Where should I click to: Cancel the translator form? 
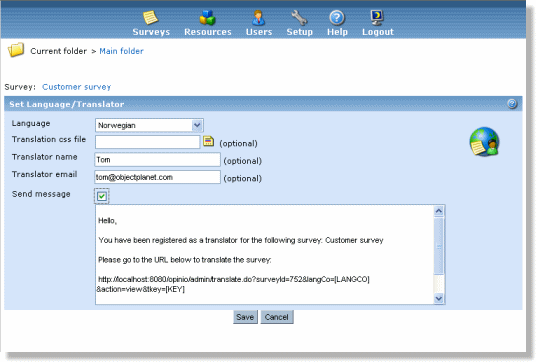tap(277, 317)
